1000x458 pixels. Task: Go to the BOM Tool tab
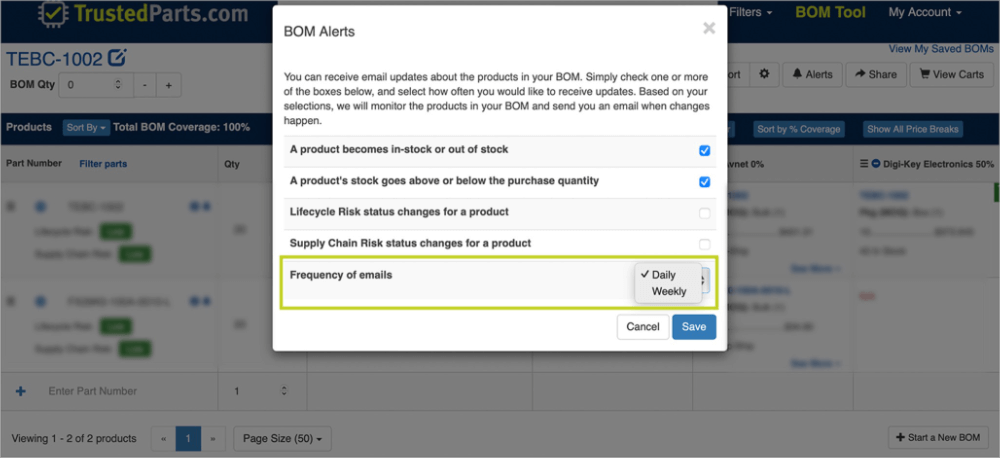pos(830,13)
